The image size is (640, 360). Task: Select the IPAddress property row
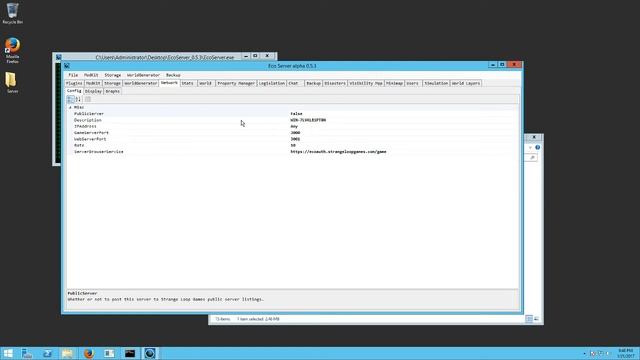(293, 126)
